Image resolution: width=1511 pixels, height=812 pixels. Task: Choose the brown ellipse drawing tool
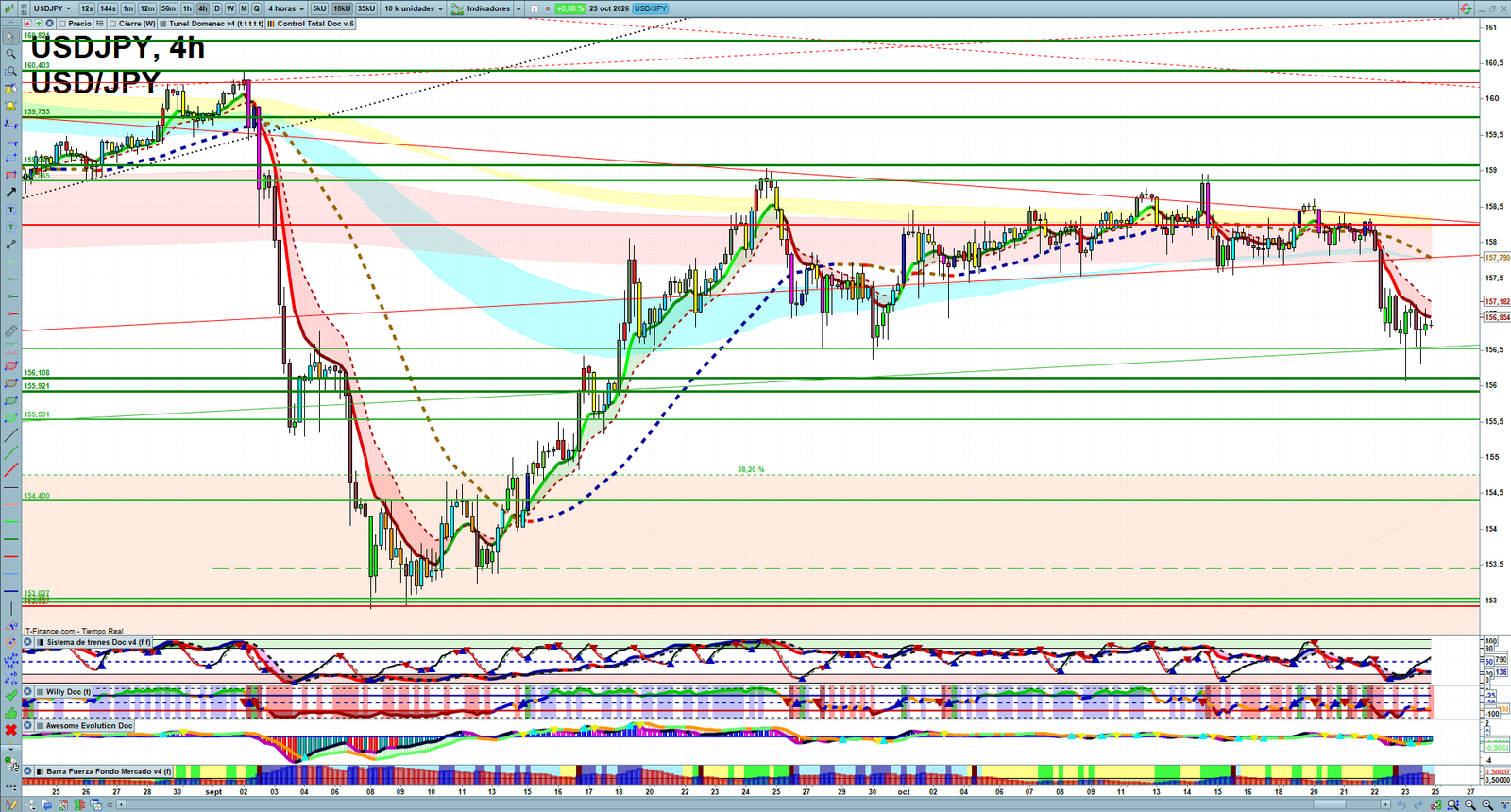(11, 383)
